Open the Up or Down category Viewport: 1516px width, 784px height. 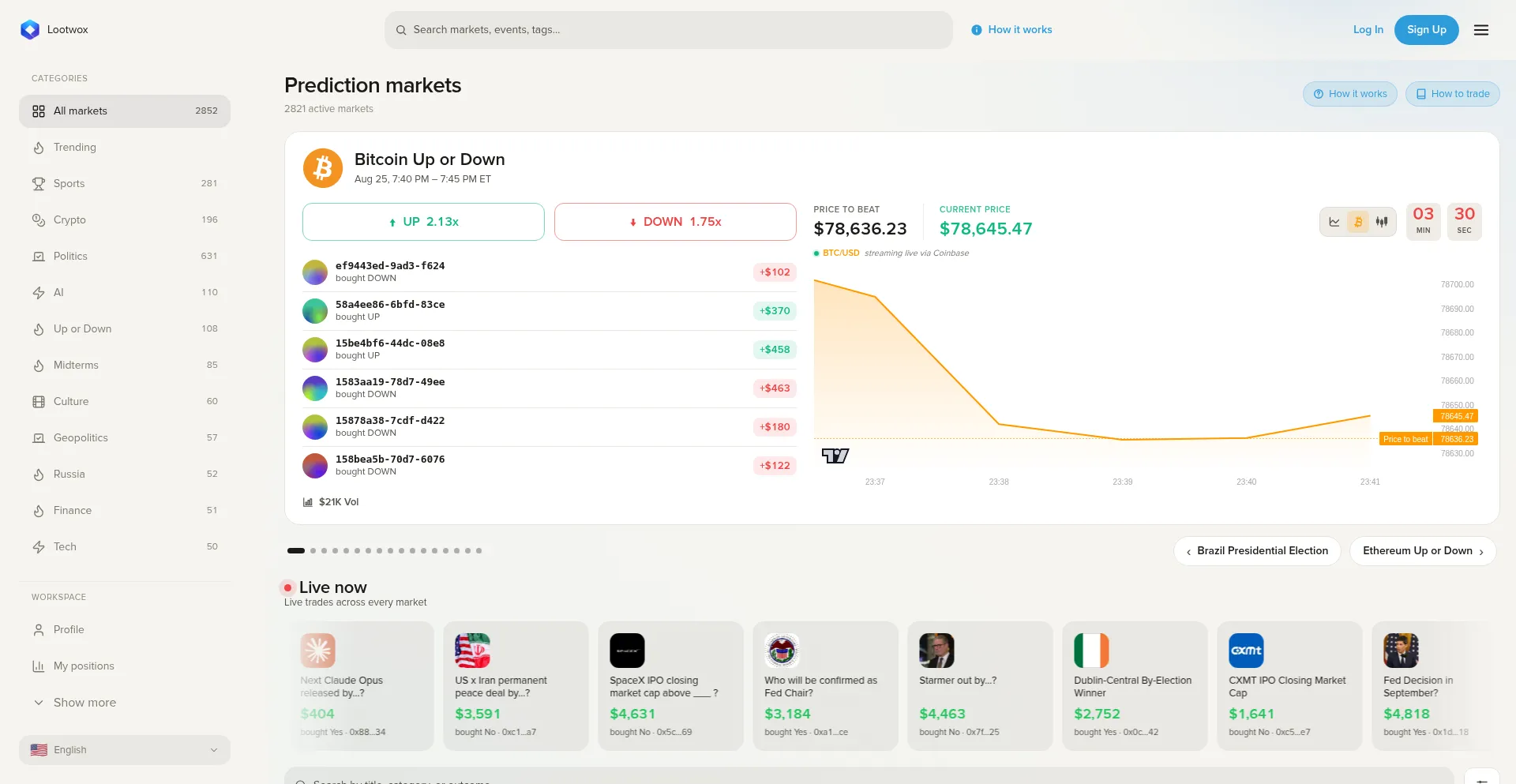[125, 329]
